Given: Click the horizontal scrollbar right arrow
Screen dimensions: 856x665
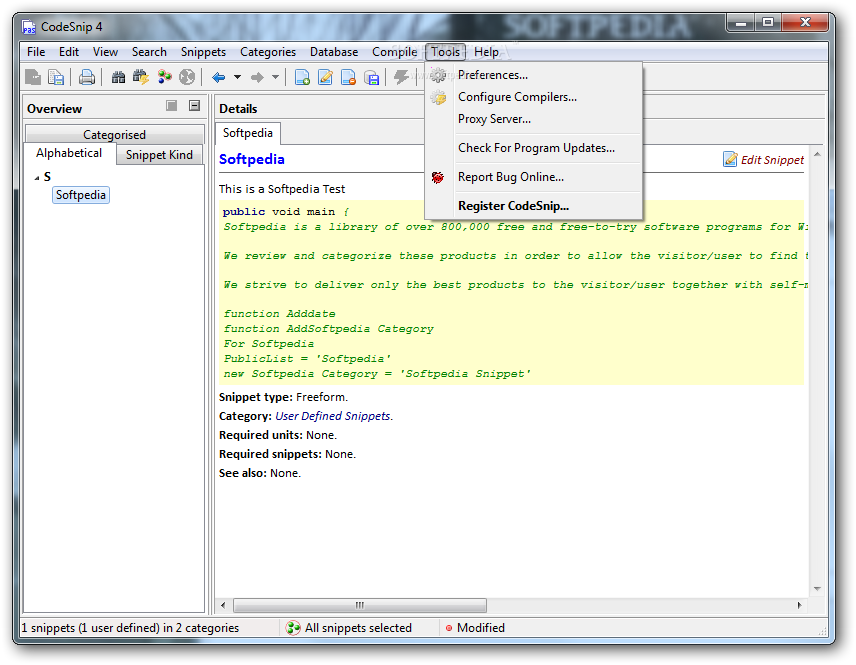Looking at the screenshot, I should click(x=800, y=605).
